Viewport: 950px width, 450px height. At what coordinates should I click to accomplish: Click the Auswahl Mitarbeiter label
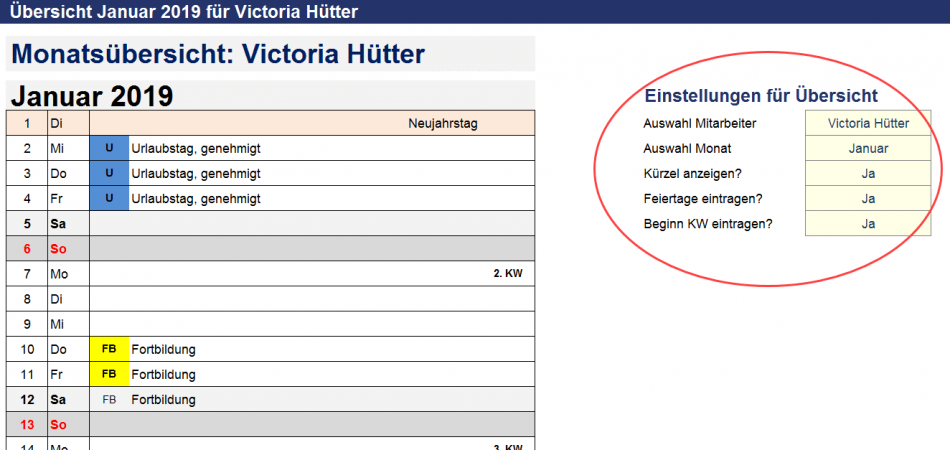[700, 124]
